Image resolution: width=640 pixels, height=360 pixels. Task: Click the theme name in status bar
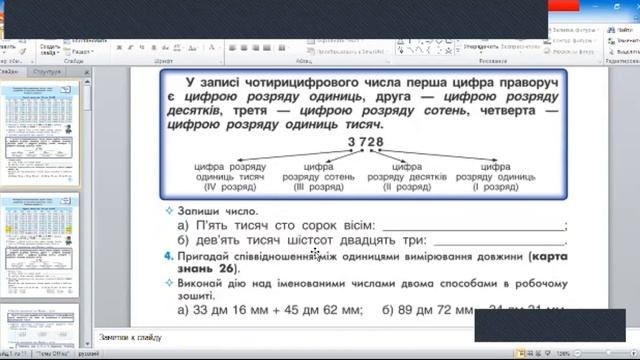point(53,354)
